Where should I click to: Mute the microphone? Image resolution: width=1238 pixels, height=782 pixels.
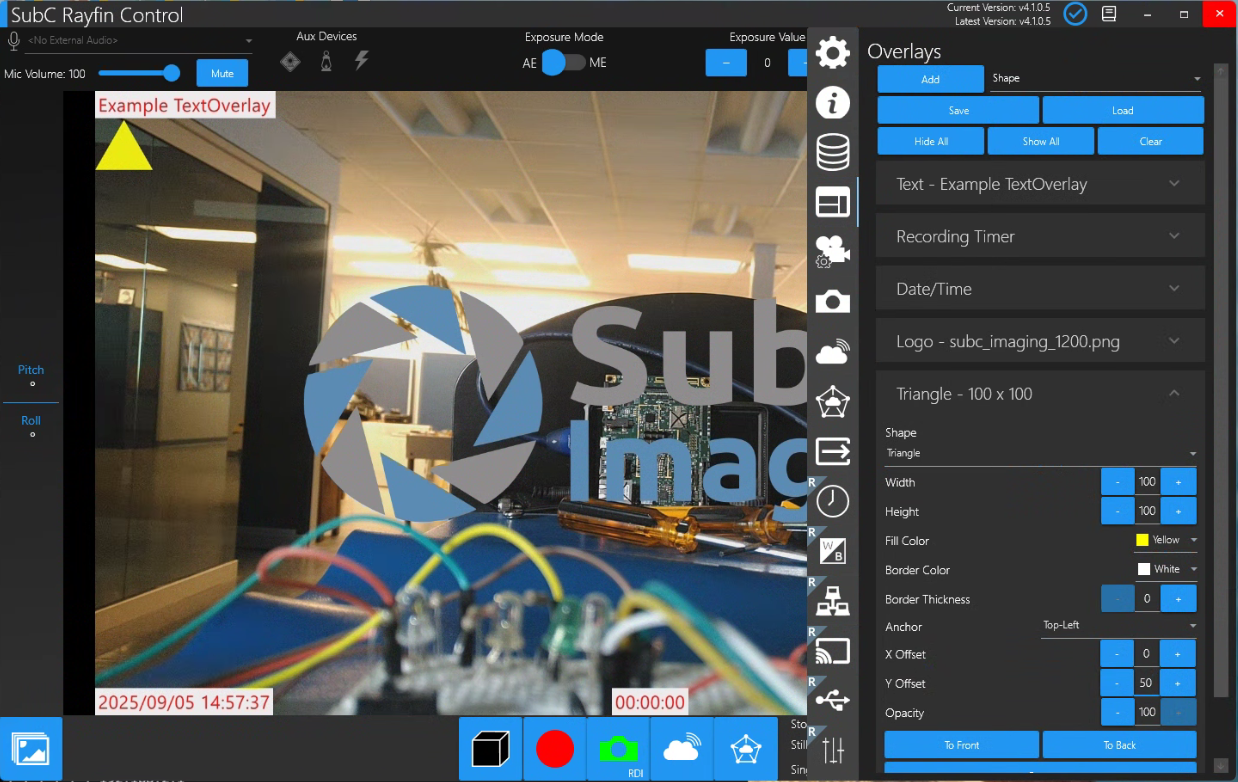222,73
